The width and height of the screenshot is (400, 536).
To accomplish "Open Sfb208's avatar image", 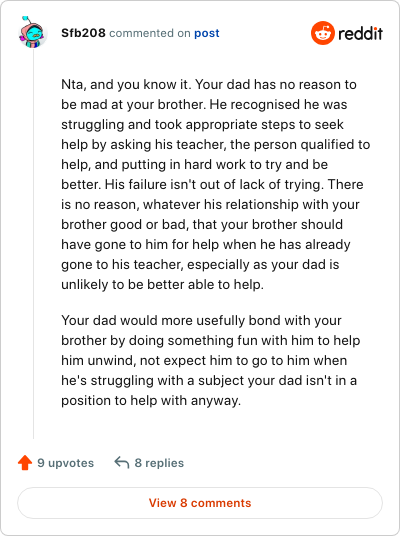I will [x=32, y=32].
